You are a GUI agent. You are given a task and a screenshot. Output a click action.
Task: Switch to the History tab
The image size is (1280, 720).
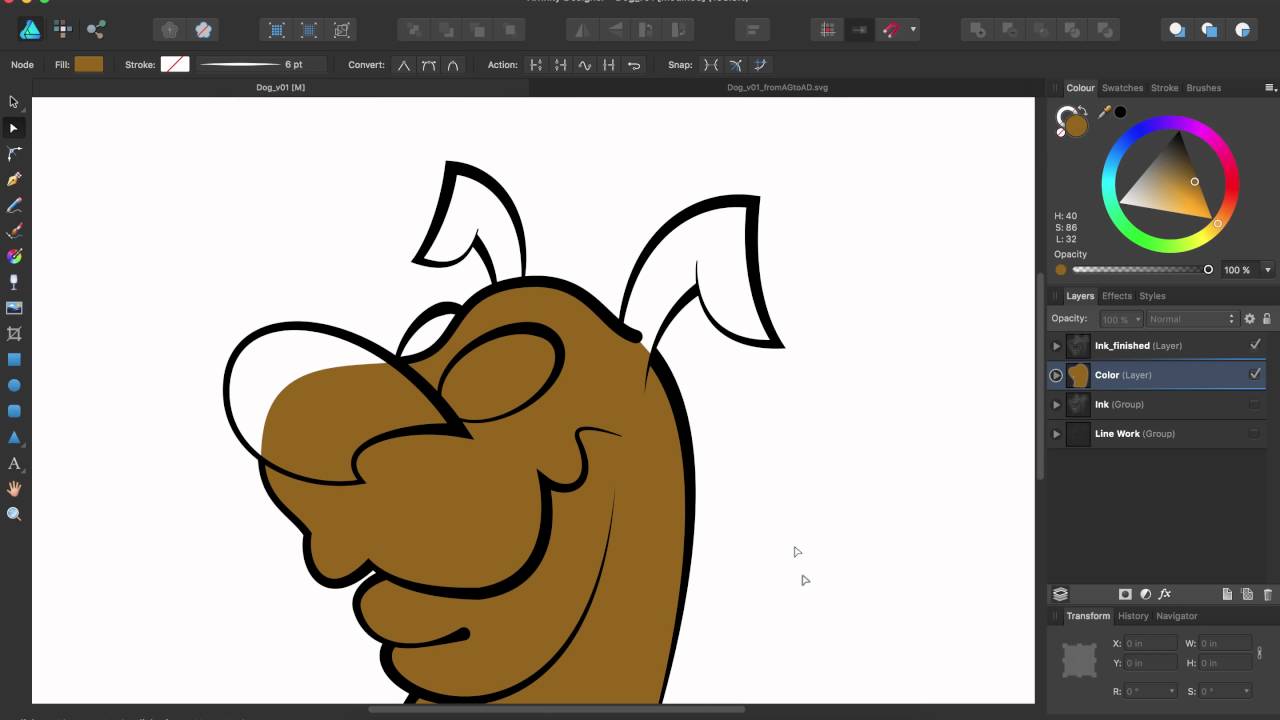(x=1133, y=616)
